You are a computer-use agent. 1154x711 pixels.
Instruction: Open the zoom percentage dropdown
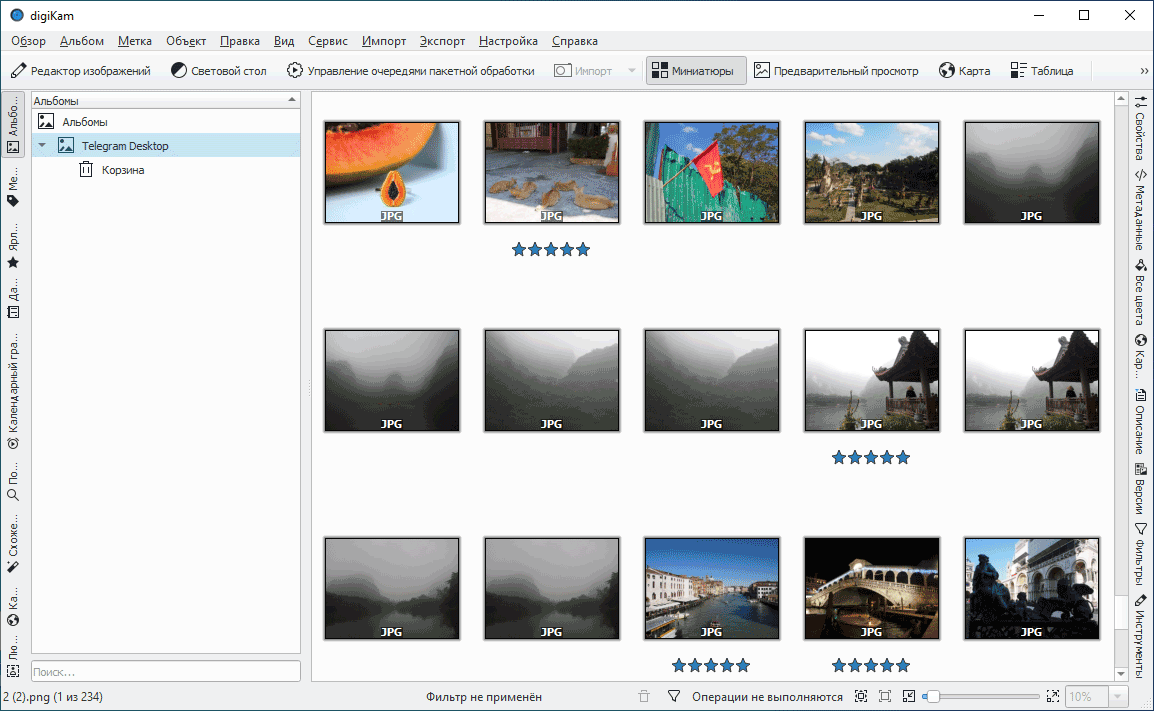1118,696
